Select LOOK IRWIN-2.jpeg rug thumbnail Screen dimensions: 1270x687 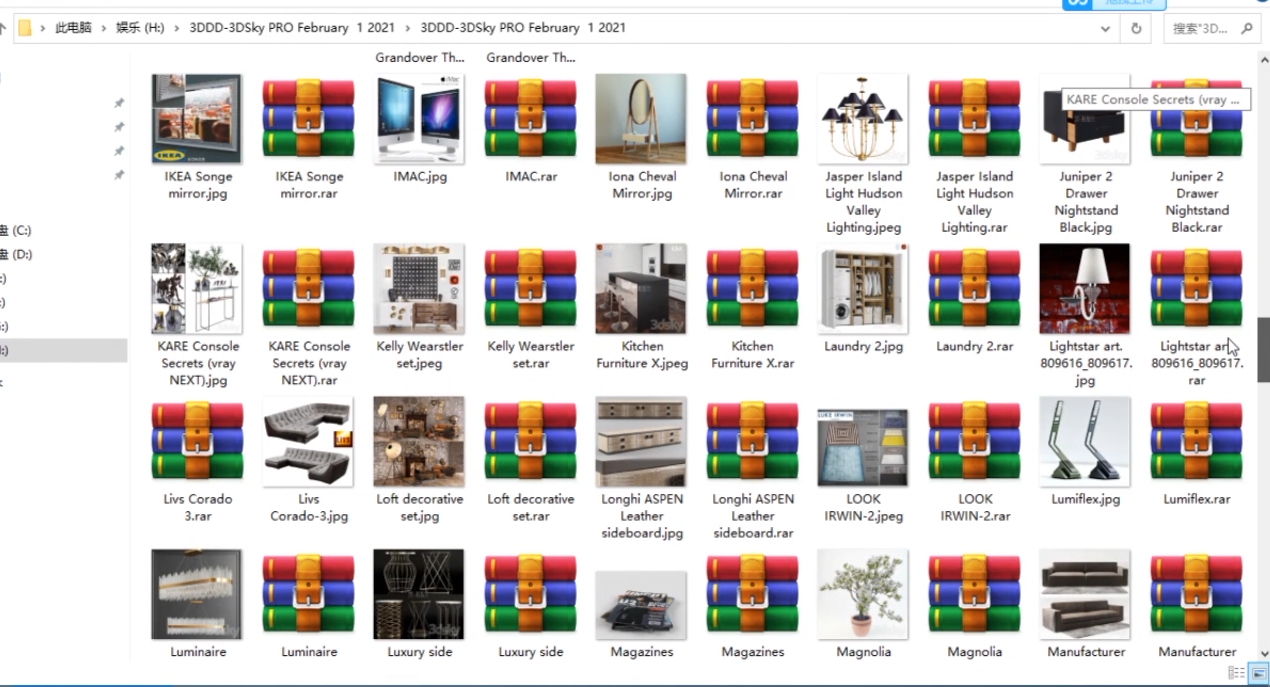click(x=863, y=447)
